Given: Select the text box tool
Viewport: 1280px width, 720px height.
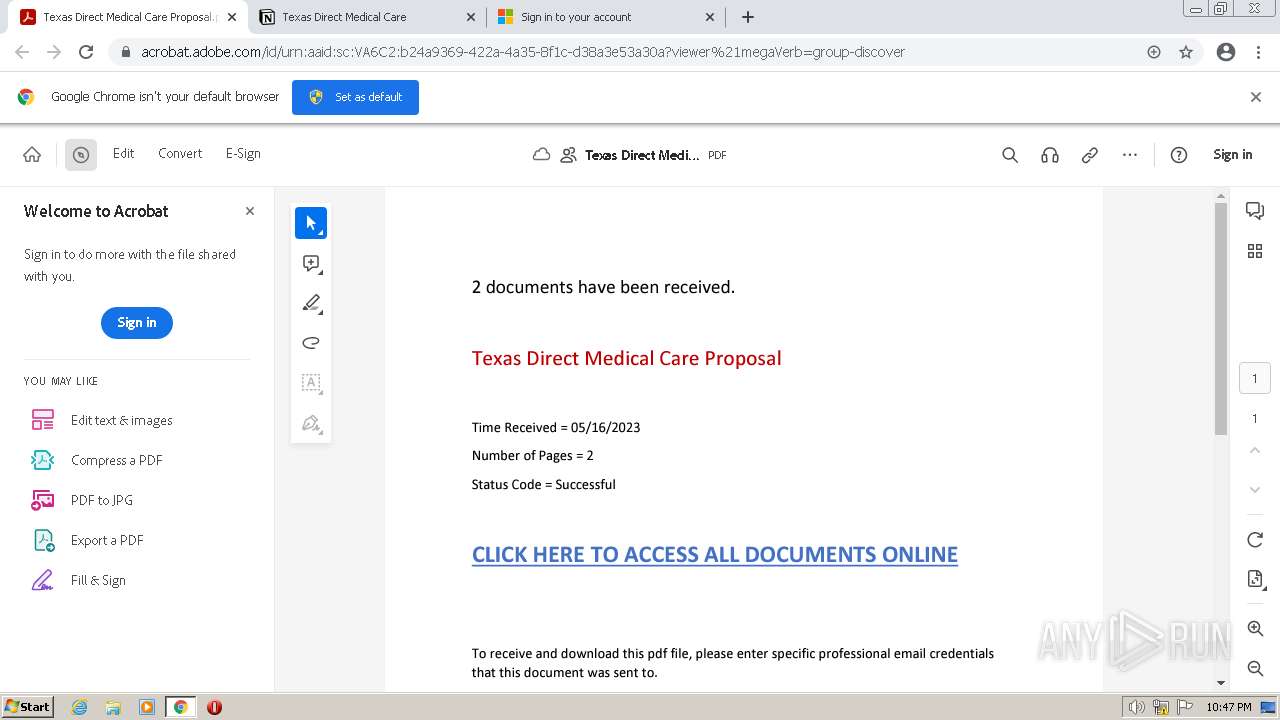Looking at the screenshot, I should point(311,383).
